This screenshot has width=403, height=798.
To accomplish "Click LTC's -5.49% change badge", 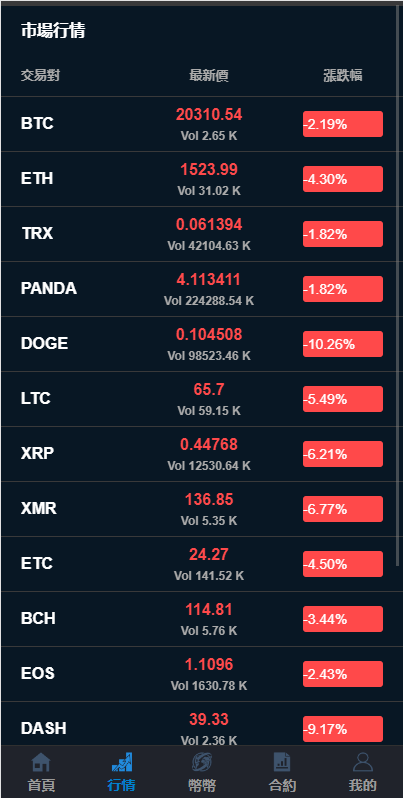I will click(x=342, y=399).
